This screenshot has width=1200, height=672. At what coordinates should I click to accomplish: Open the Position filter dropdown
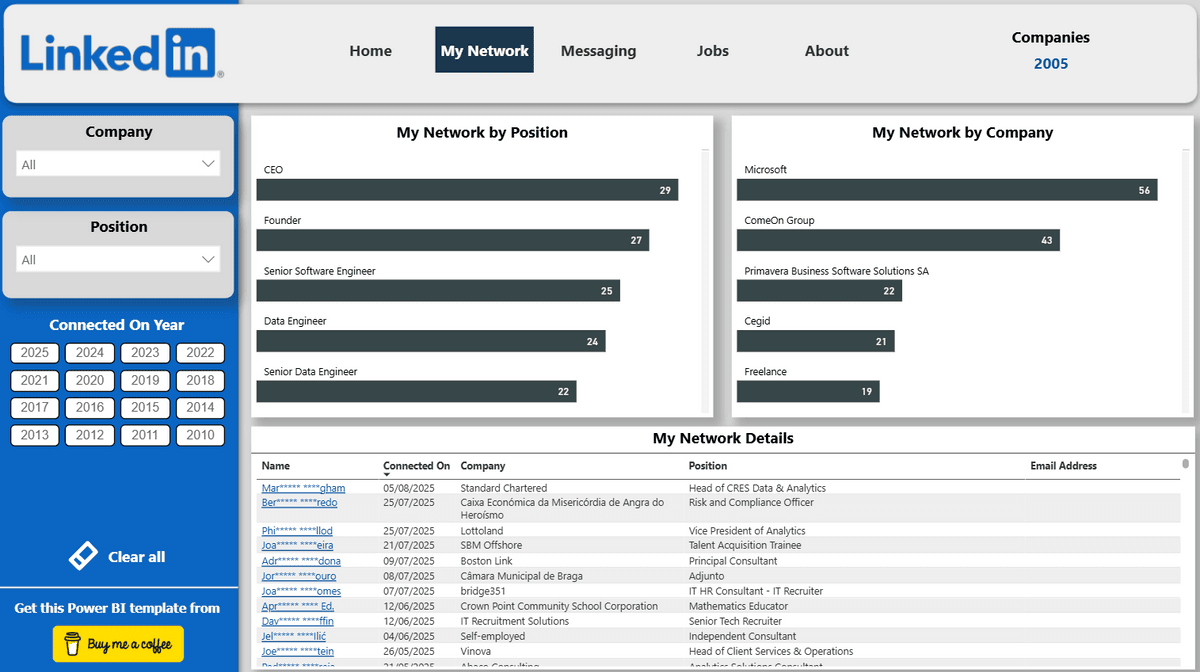119,259
